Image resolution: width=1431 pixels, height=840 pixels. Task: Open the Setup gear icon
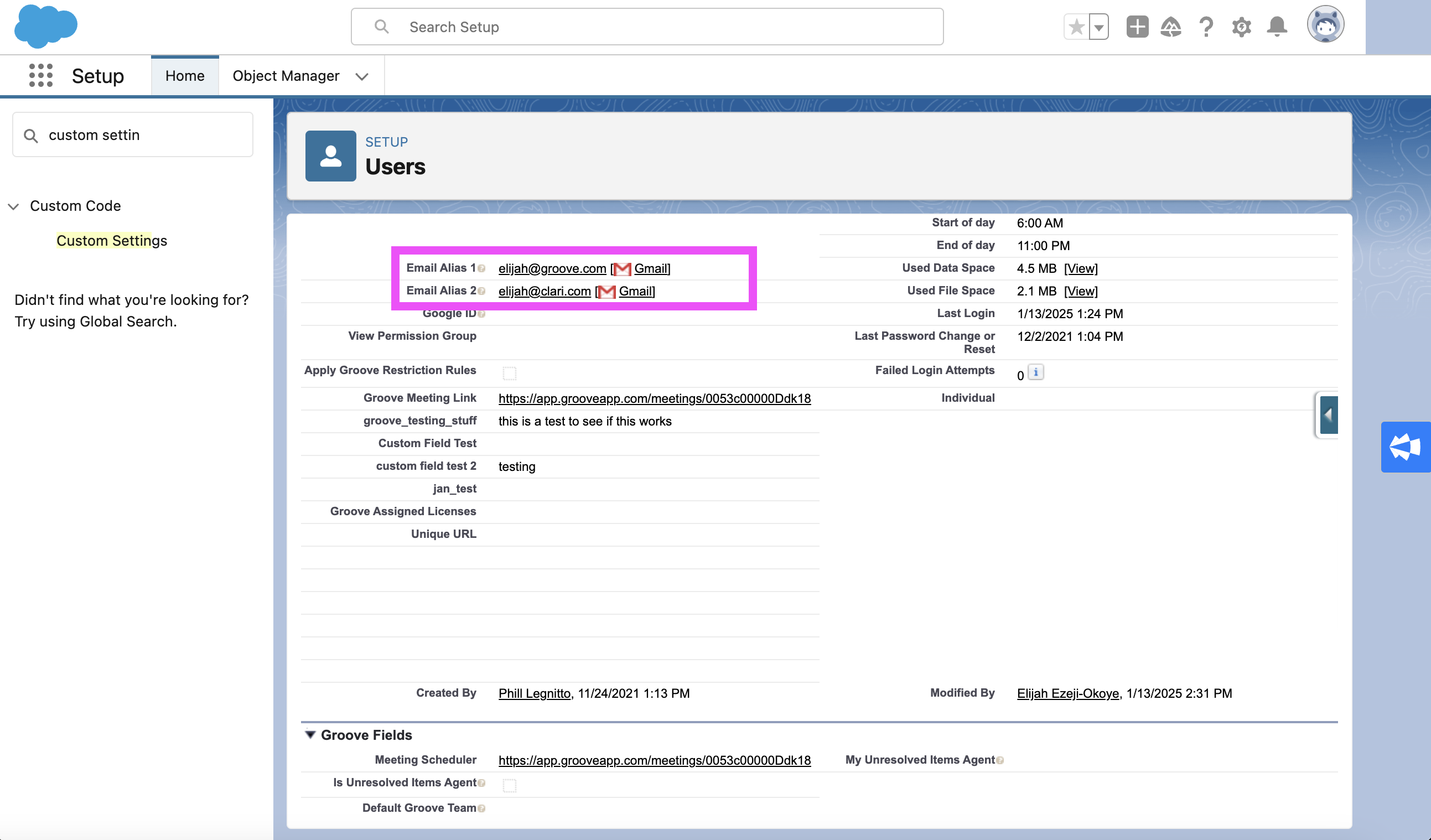[x=1241, y=27]
